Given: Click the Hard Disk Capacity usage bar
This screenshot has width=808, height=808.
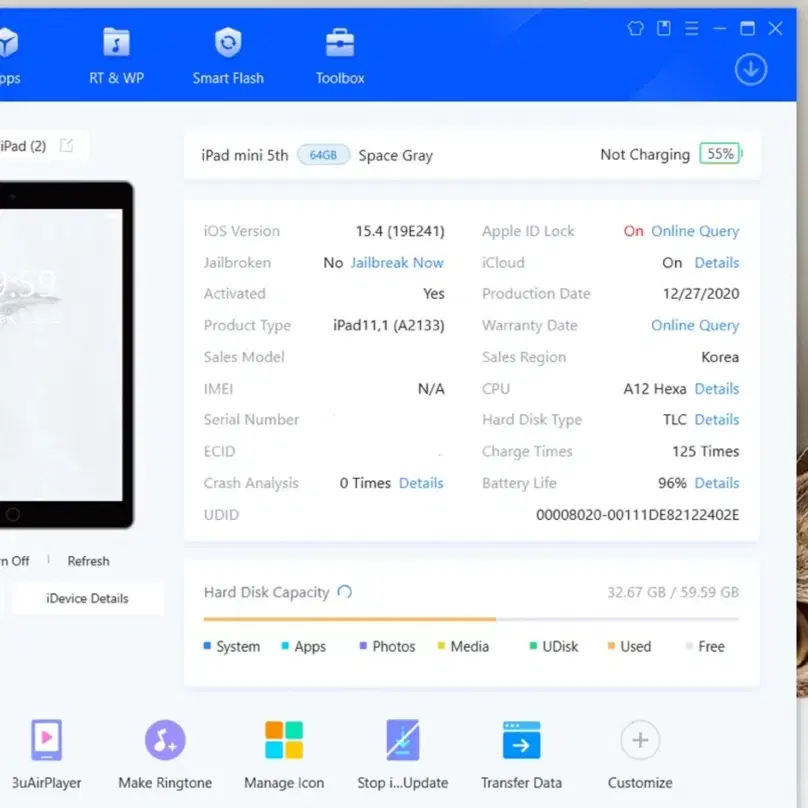Looking at the screenshot, I should (x=471, y=619).
